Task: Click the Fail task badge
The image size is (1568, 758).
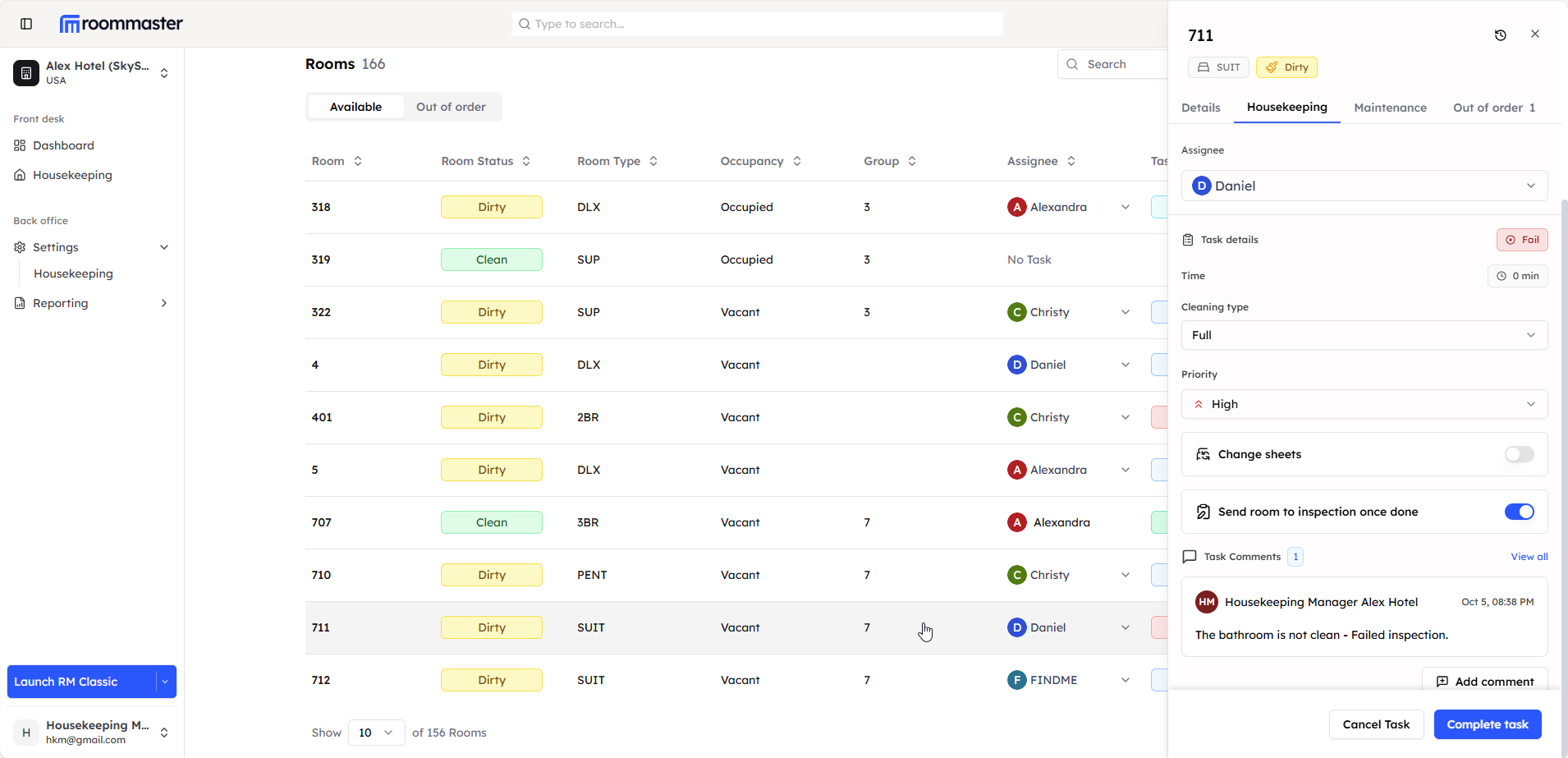Action: pos(1521,240)
